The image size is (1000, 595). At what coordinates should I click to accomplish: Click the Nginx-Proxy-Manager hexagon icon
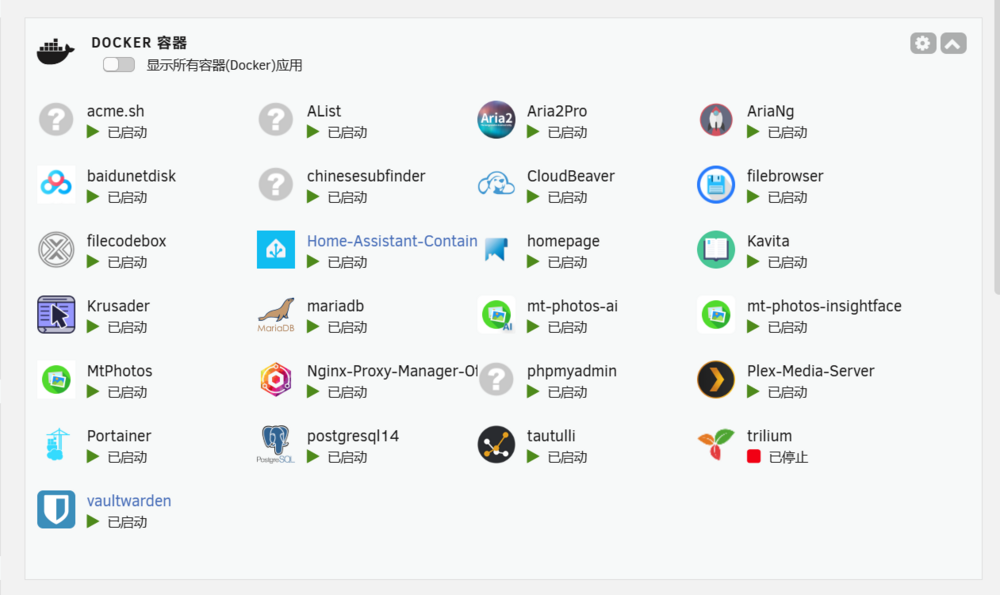[276, 379]
